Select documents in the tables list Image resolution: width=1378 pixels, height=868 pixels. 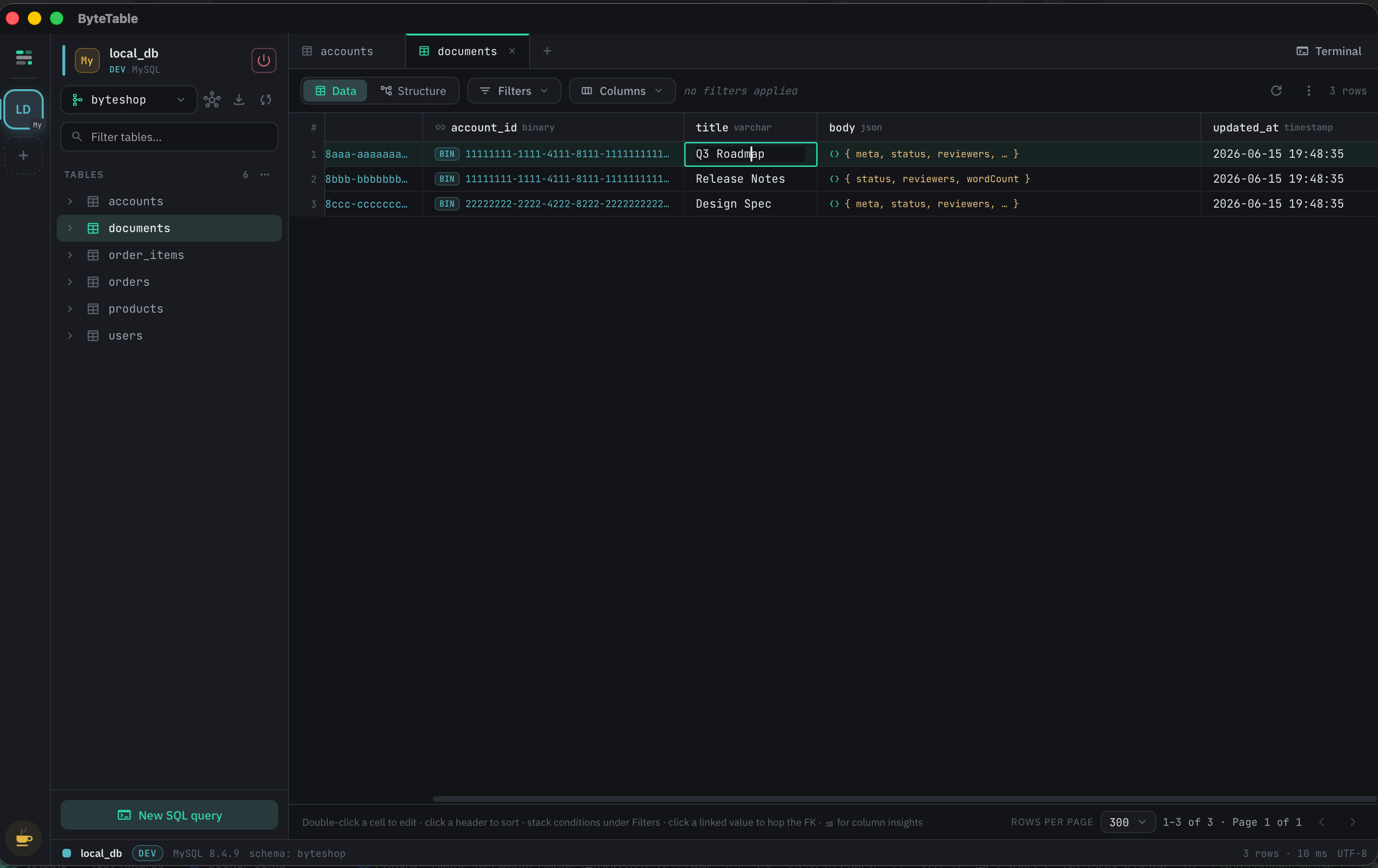169,228
